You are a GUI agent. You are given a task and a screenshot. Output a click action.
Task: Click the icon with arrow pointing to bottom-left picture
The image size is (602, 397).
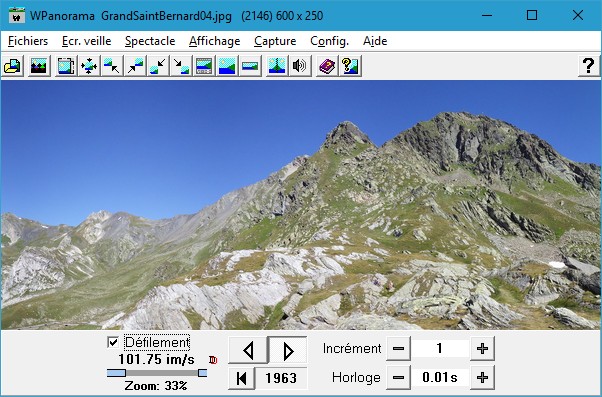158,66
